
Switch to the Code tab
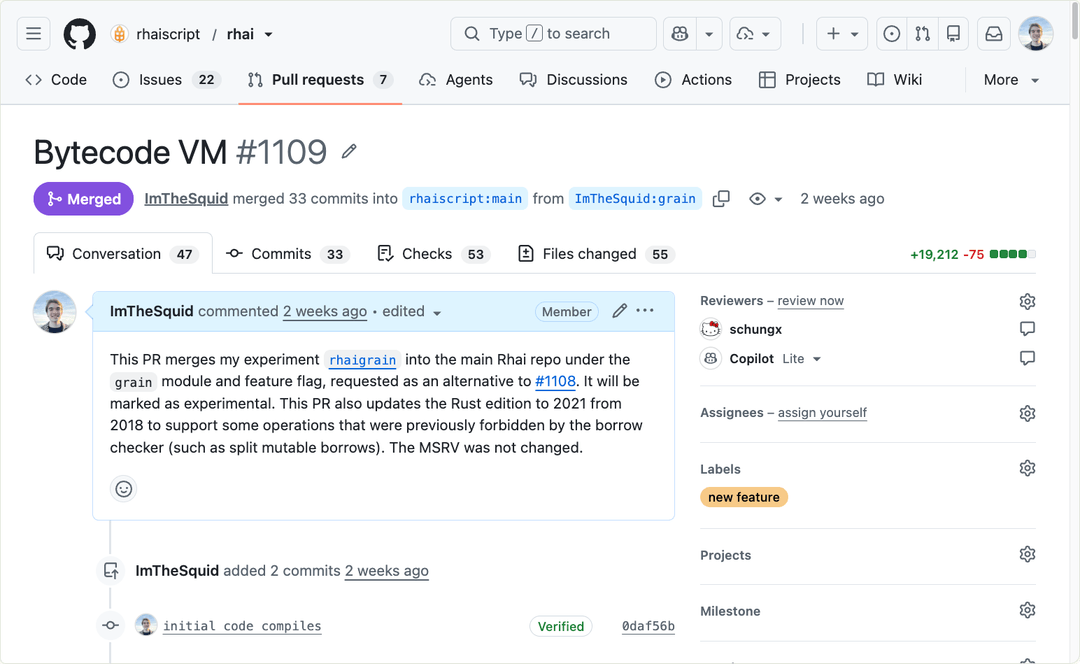(56, 80)
